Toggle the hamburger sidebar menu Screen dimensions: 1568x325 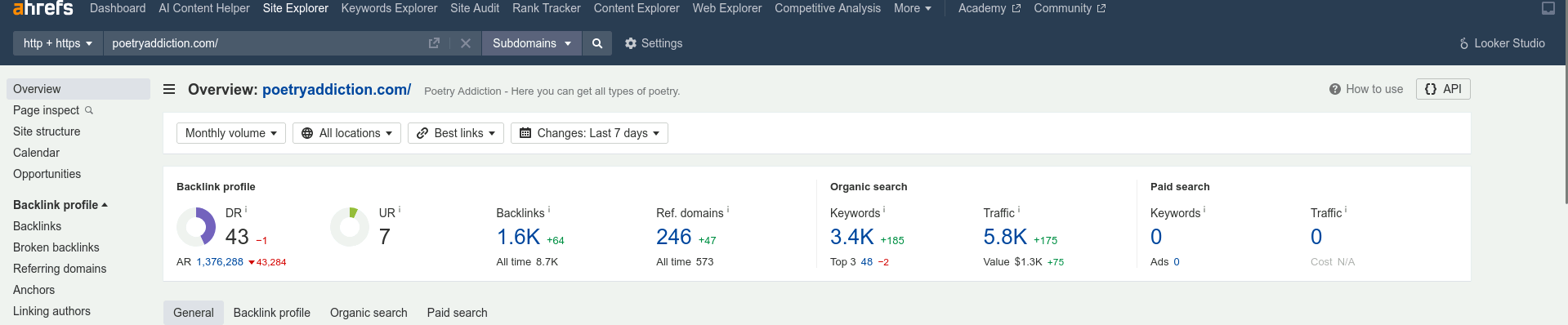[x=169, y=89]
